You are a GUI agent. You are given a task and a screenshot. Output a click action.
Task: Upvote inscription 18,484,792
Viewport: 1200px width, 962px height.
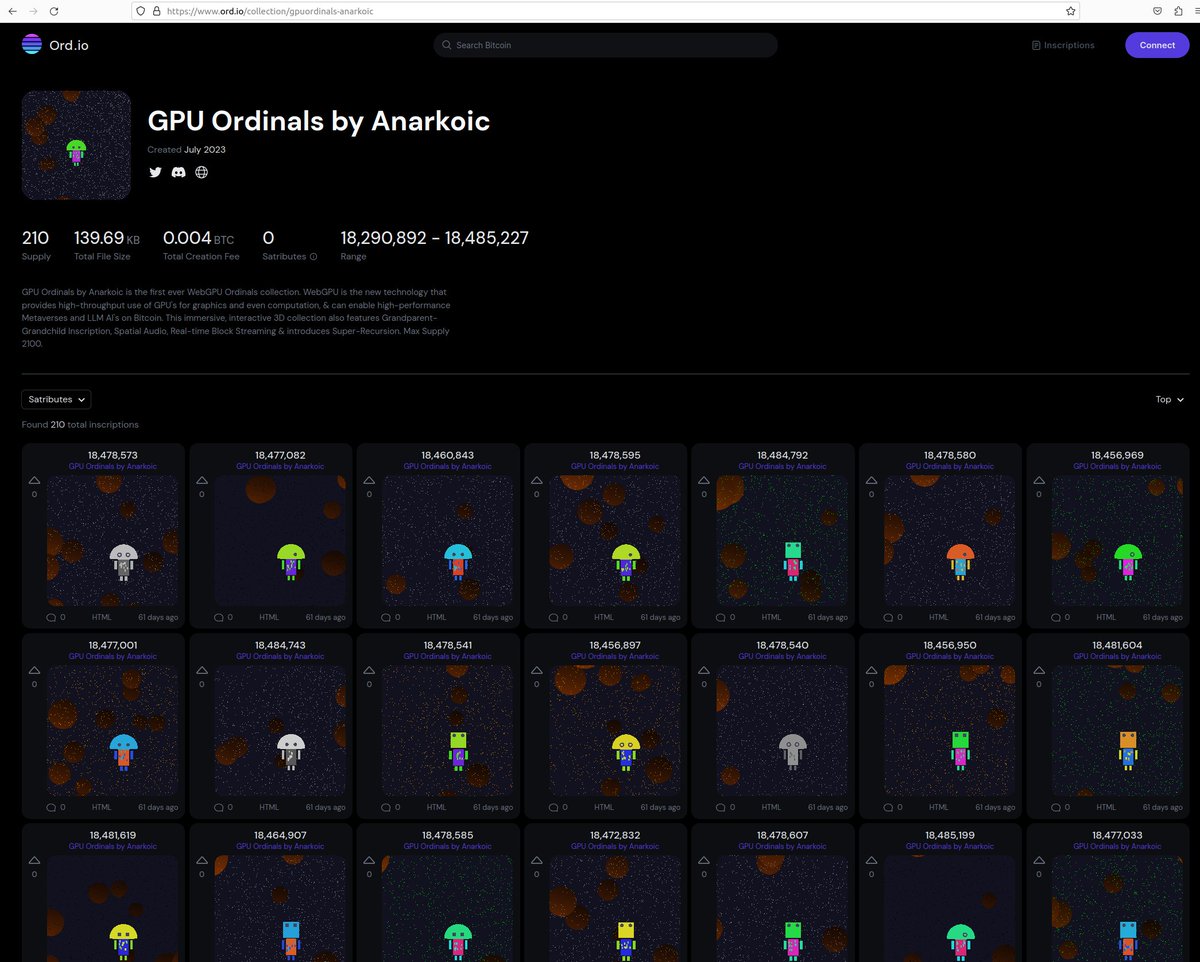704,481
